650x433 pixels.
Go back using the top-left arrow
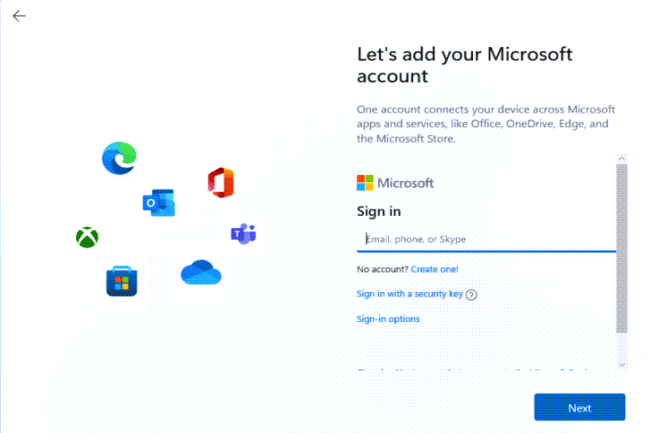[19, 16]
